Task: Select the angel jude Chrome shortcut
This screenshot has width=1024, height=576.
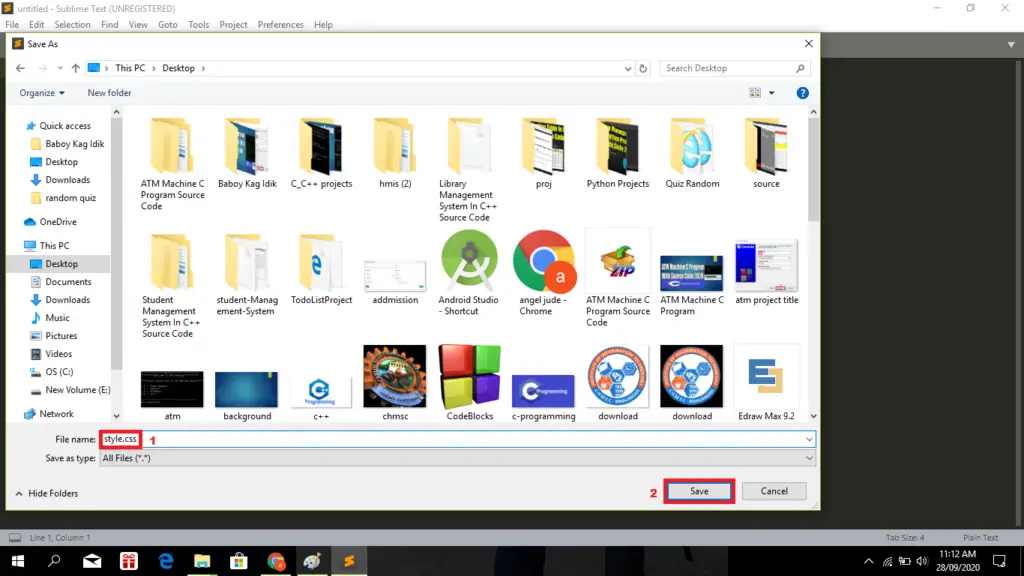Action: [x=543, y=262]
